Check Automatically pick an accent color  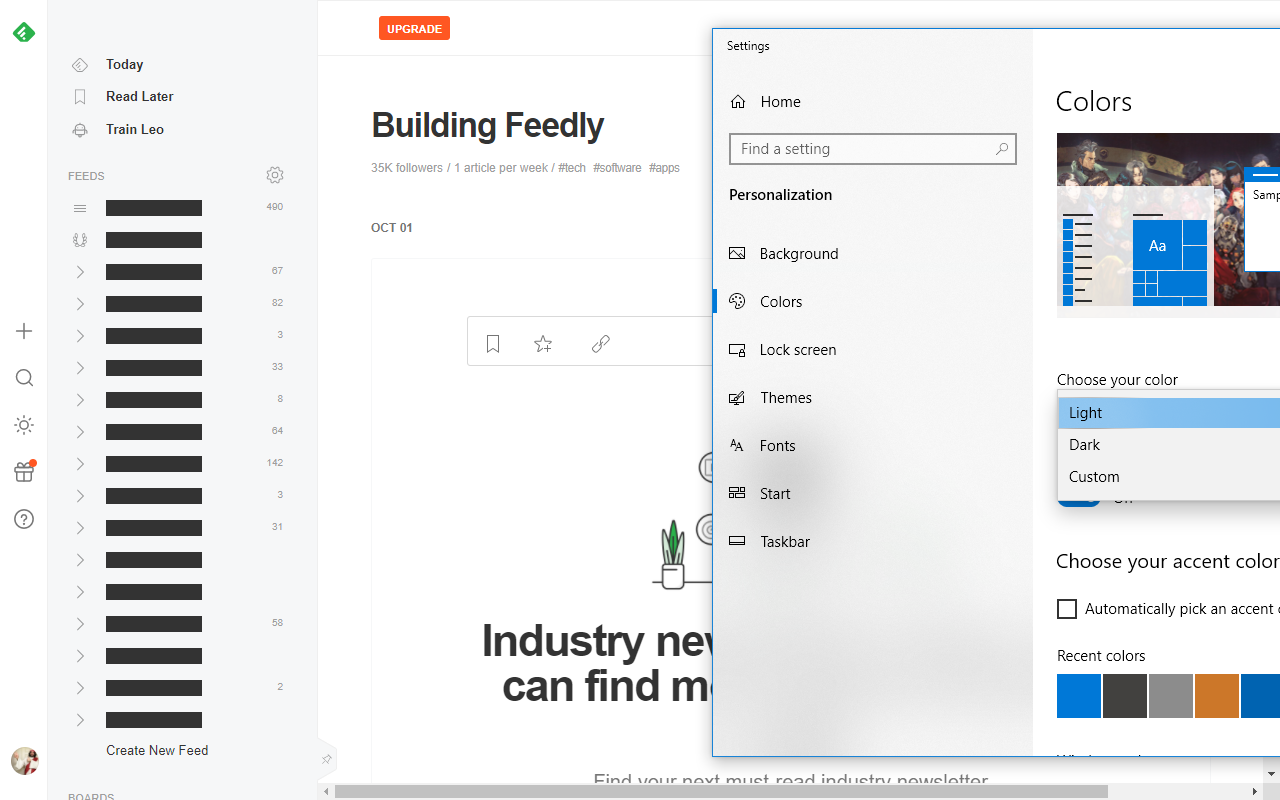1067,609
